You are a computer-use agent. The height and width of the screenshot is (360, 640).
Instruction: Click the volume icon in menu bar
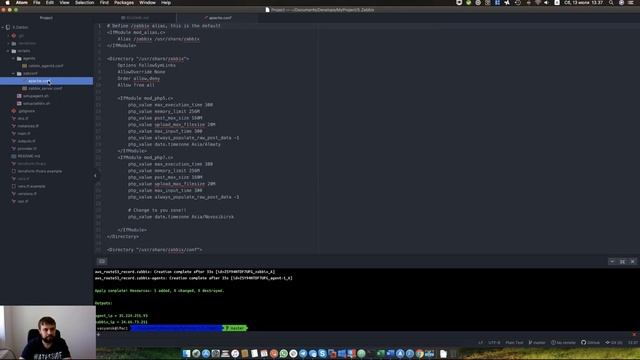[546, 2]
